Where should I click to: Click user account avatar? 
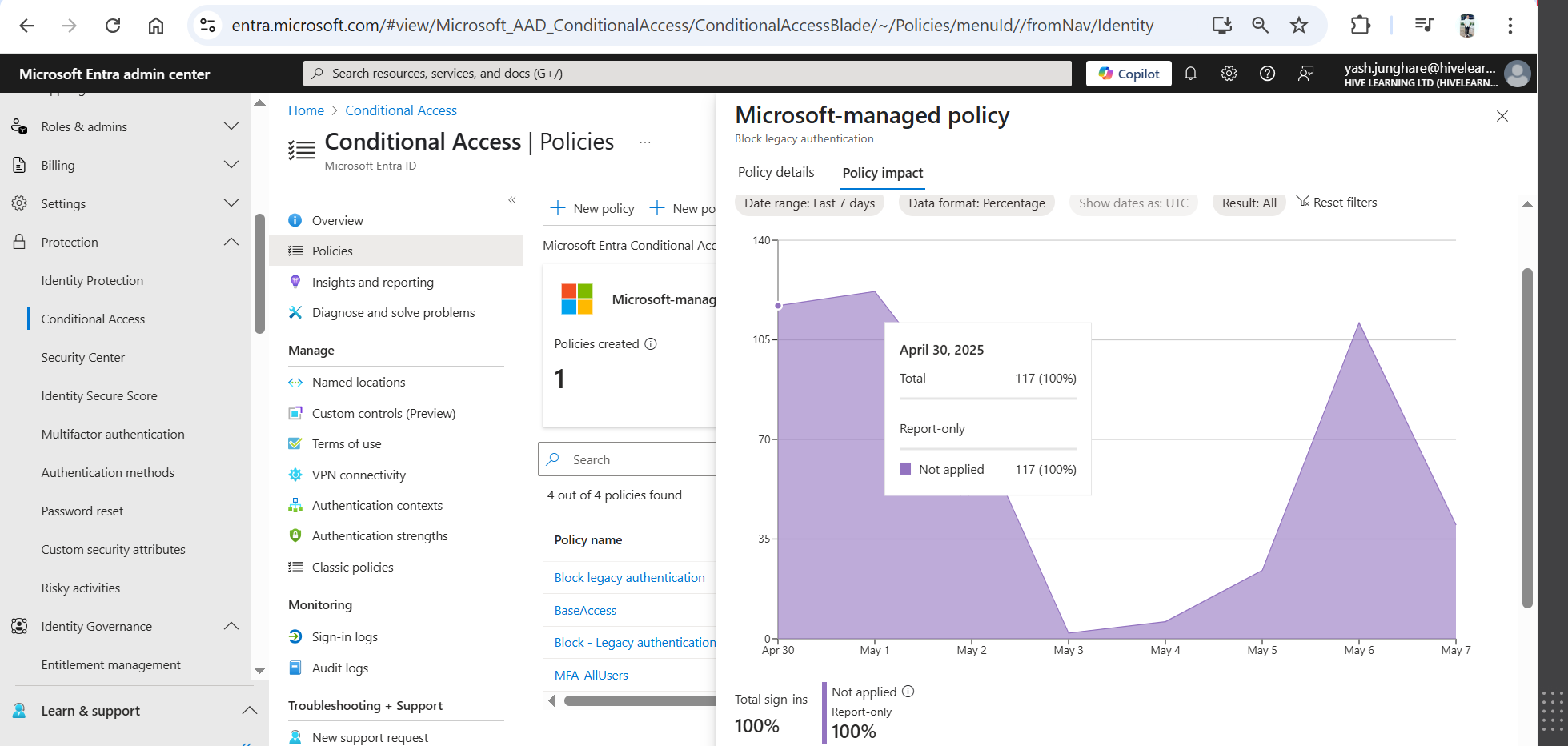1518,74
